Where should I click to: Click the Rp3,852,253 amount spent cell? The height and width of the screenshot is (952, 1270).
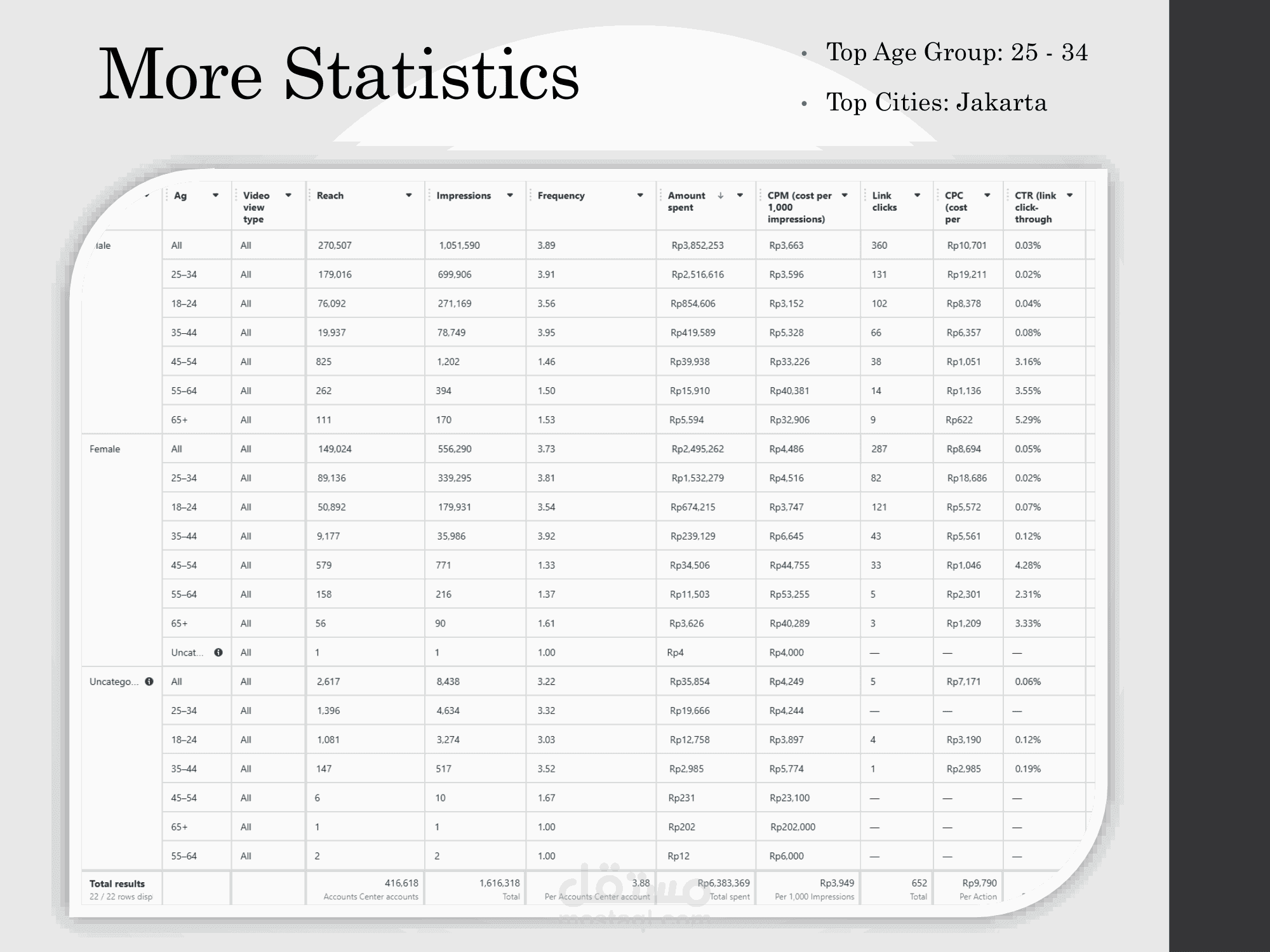697,246
